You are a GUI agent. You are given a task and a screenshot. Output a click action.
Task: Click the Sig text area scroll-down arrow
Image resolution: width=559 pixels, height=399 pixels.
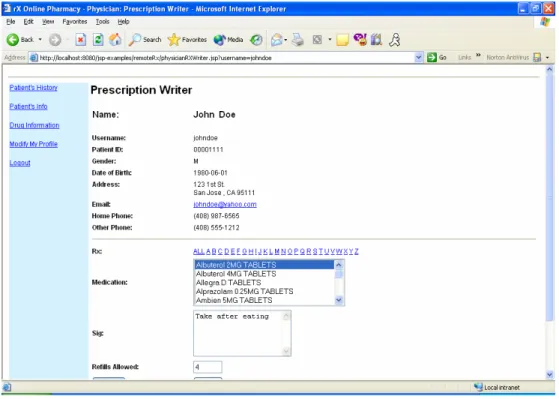tap(286, 352)
